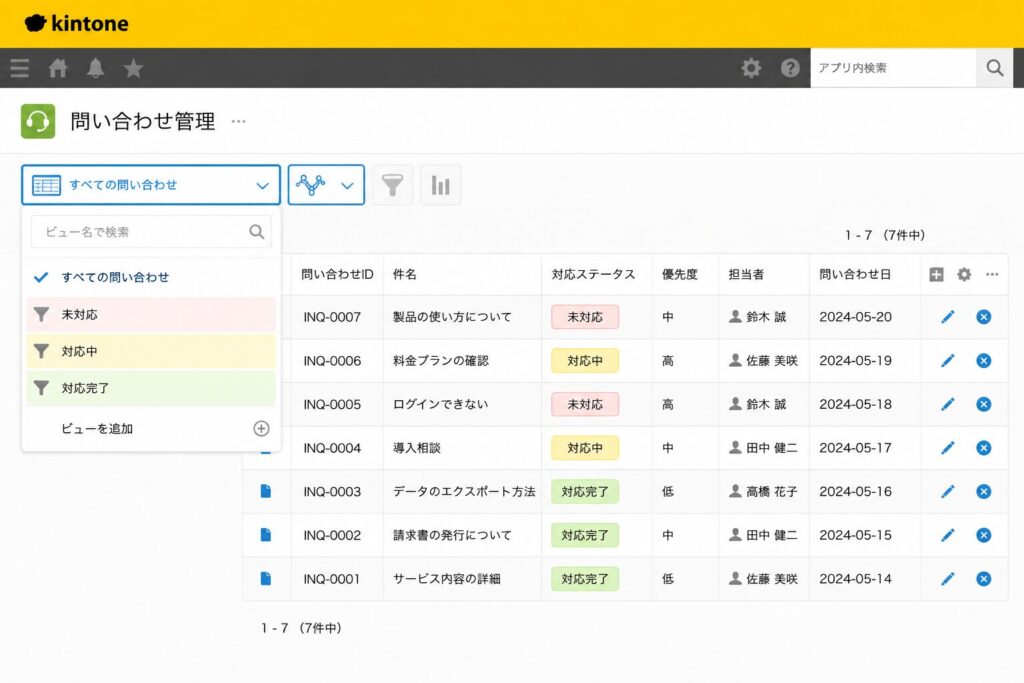Open details of record INQ-0003

(x=266, y=491)
